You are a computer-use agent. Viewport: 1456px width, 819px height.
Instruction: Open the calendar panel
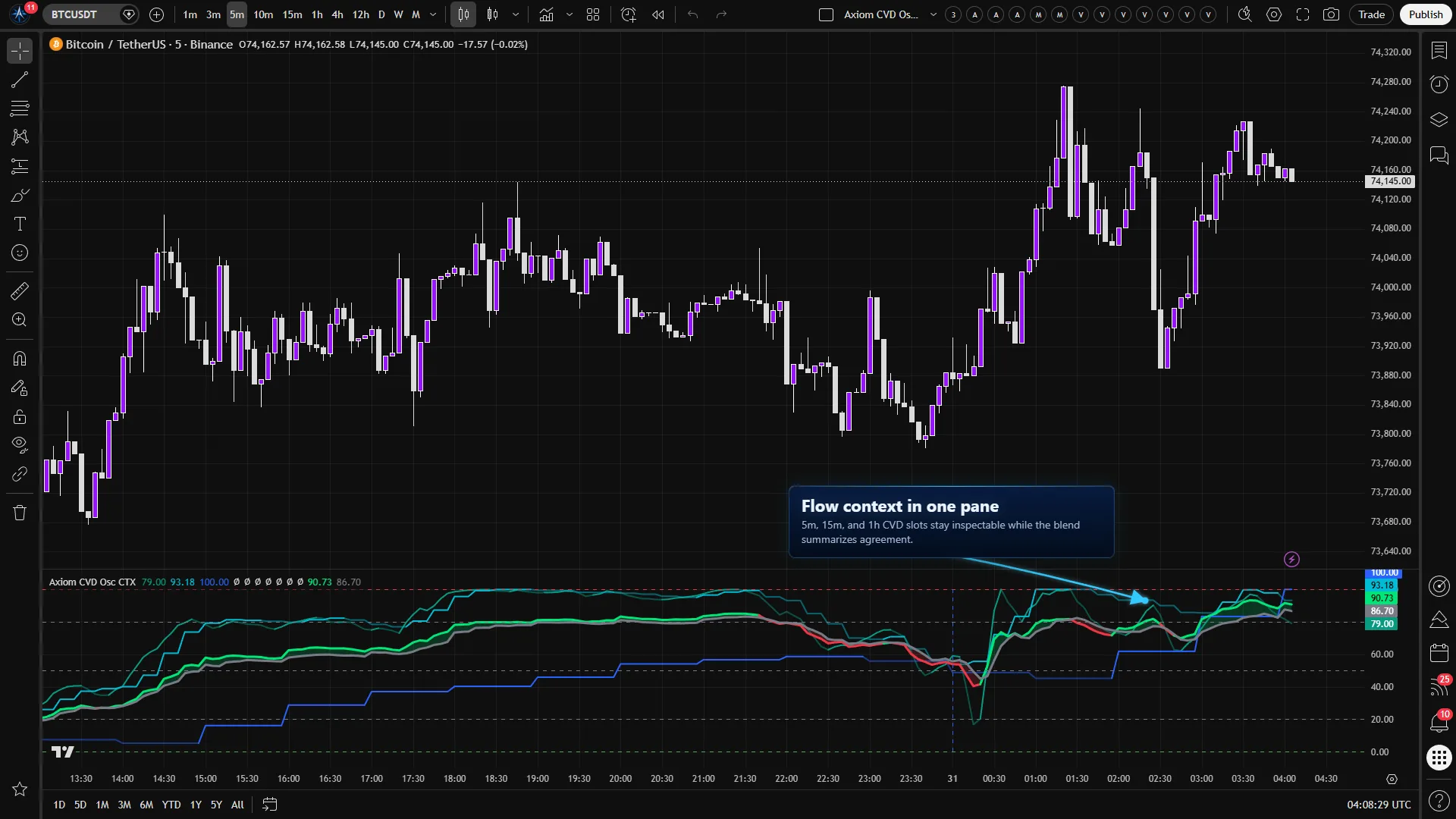pos(1439,653)
